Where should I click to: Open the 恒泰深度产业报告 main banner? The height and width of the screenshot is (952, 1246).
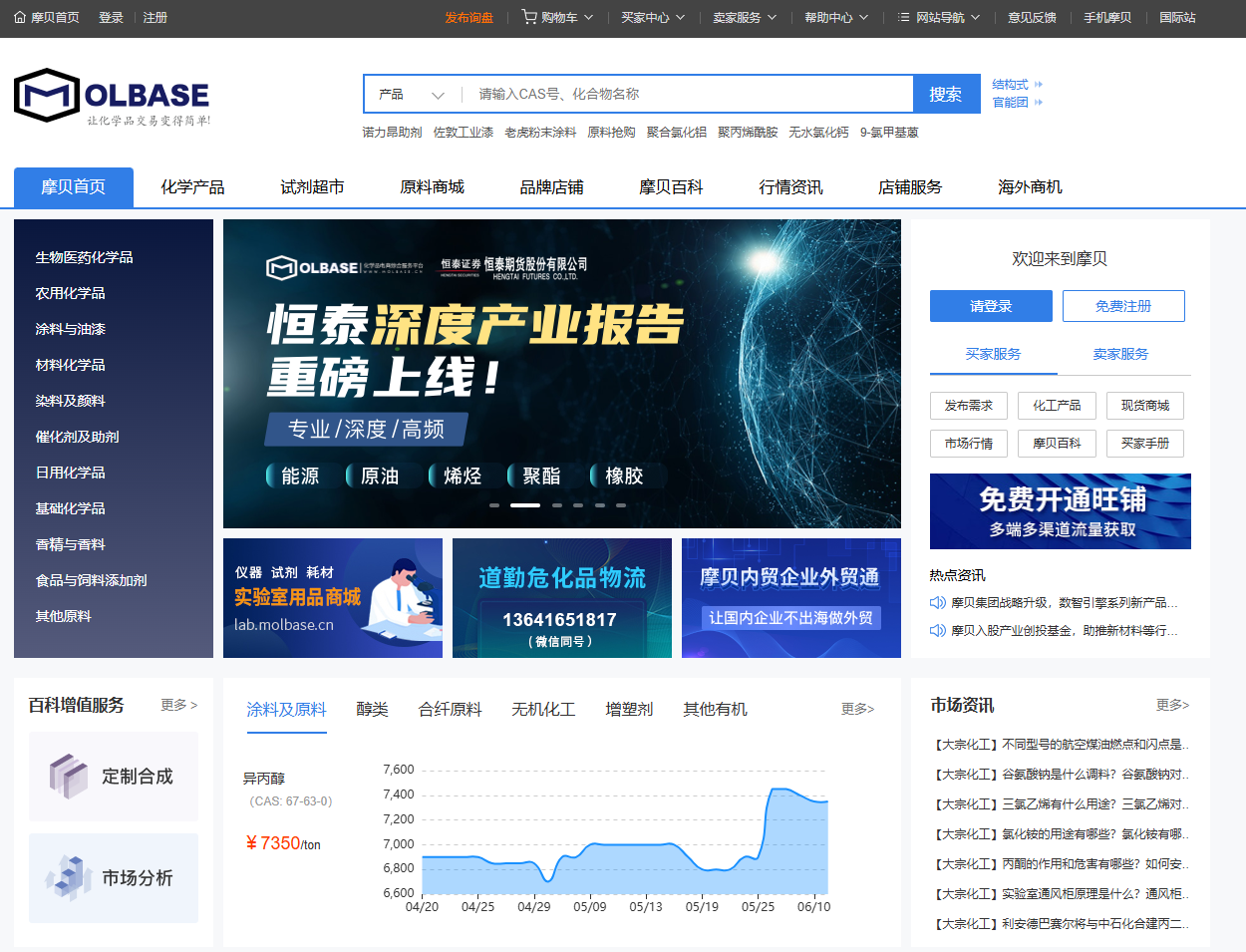(x=562, y=374)
